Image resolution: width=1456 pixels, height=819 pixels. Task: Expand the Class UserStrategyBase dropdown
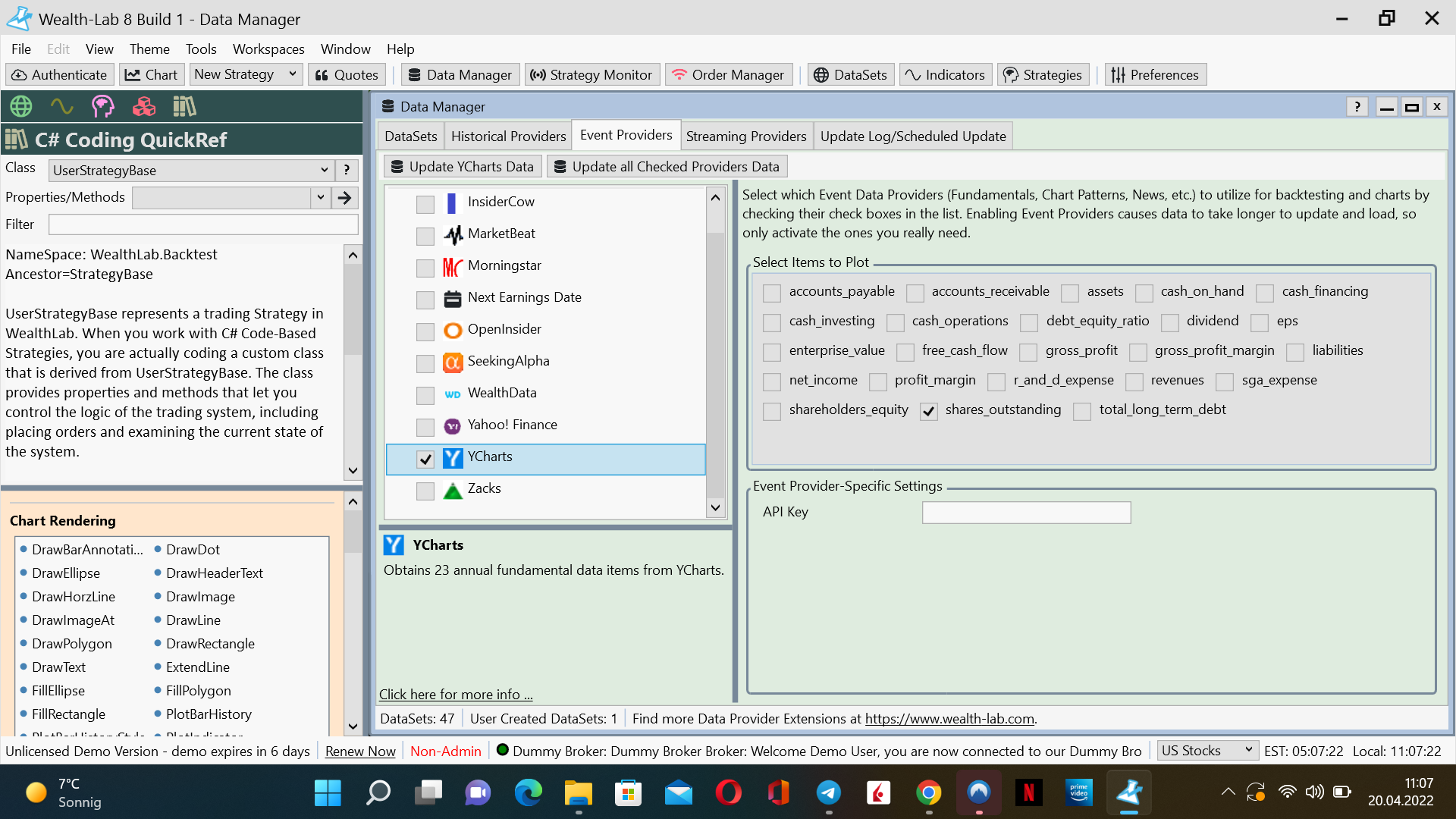pyautogui.click(x=324, y=170)
